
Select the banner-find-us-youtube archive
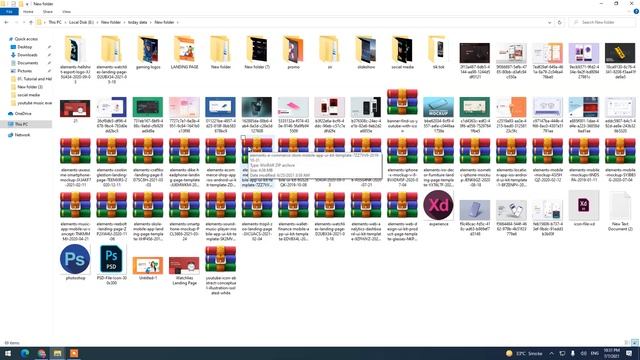point(402,110)
